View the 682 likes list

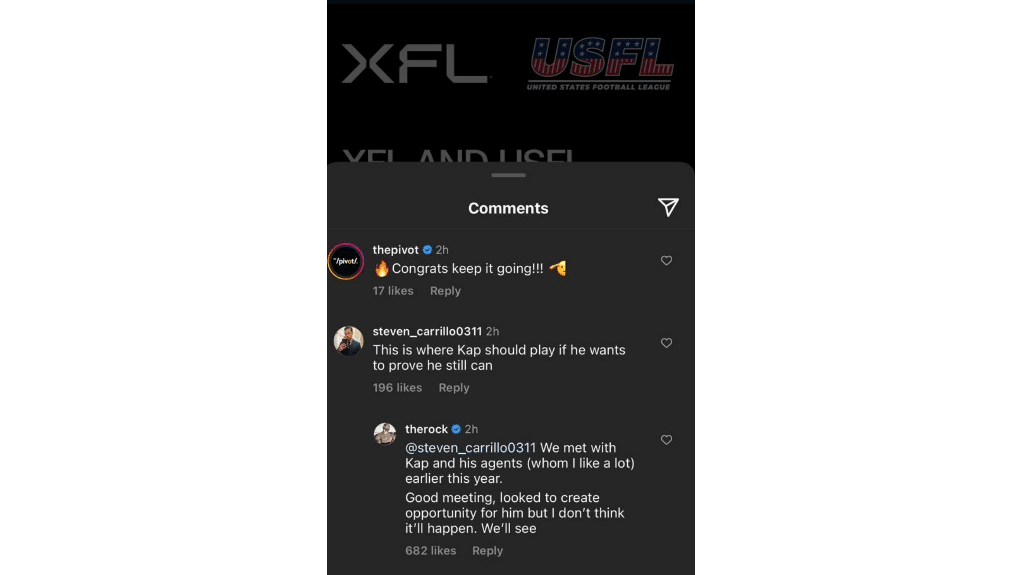click(x=430, y=550)
